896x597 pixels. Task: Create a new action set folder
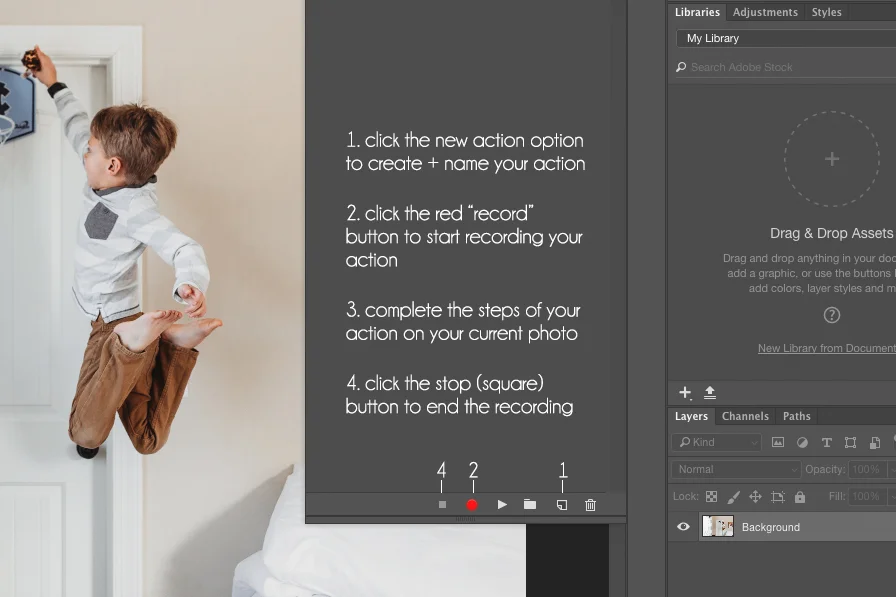point(530,504)
